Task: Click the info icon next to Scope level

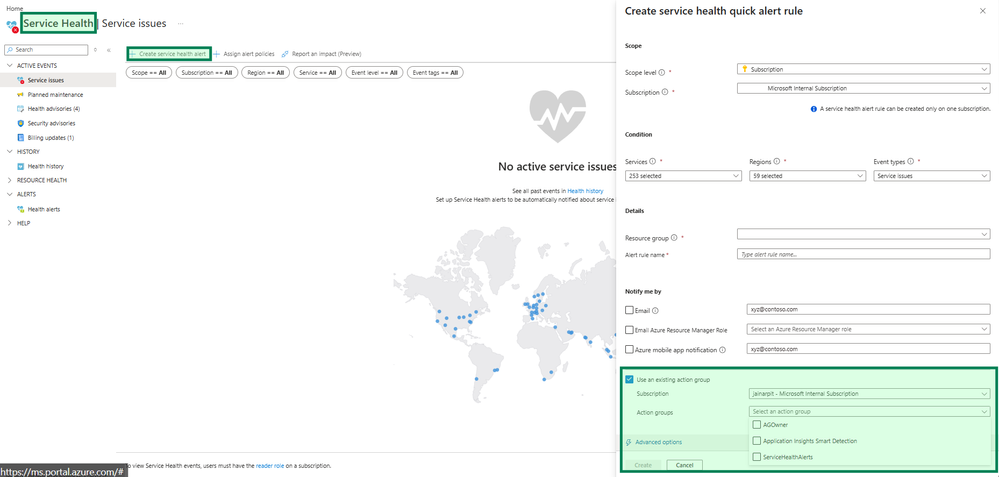Action: coord(661,72)
